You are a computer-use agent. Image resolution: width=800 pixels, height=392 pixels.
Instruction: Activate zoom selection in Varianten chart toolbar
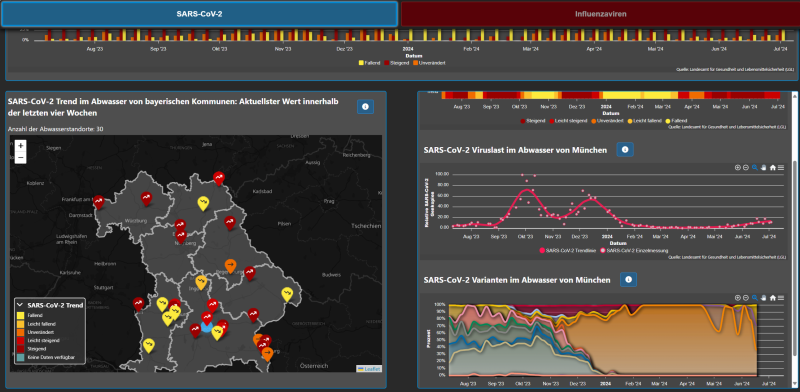755,298
